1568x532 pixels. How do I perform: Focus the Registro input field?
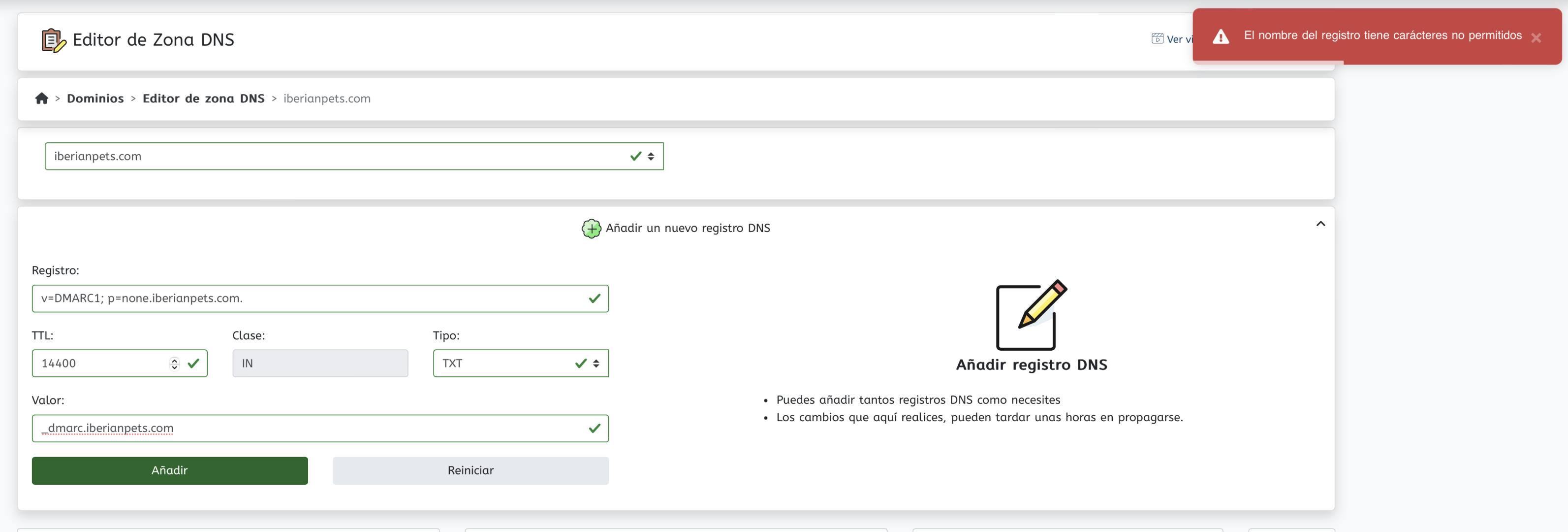pyautogui.click(x=320, y=299)
